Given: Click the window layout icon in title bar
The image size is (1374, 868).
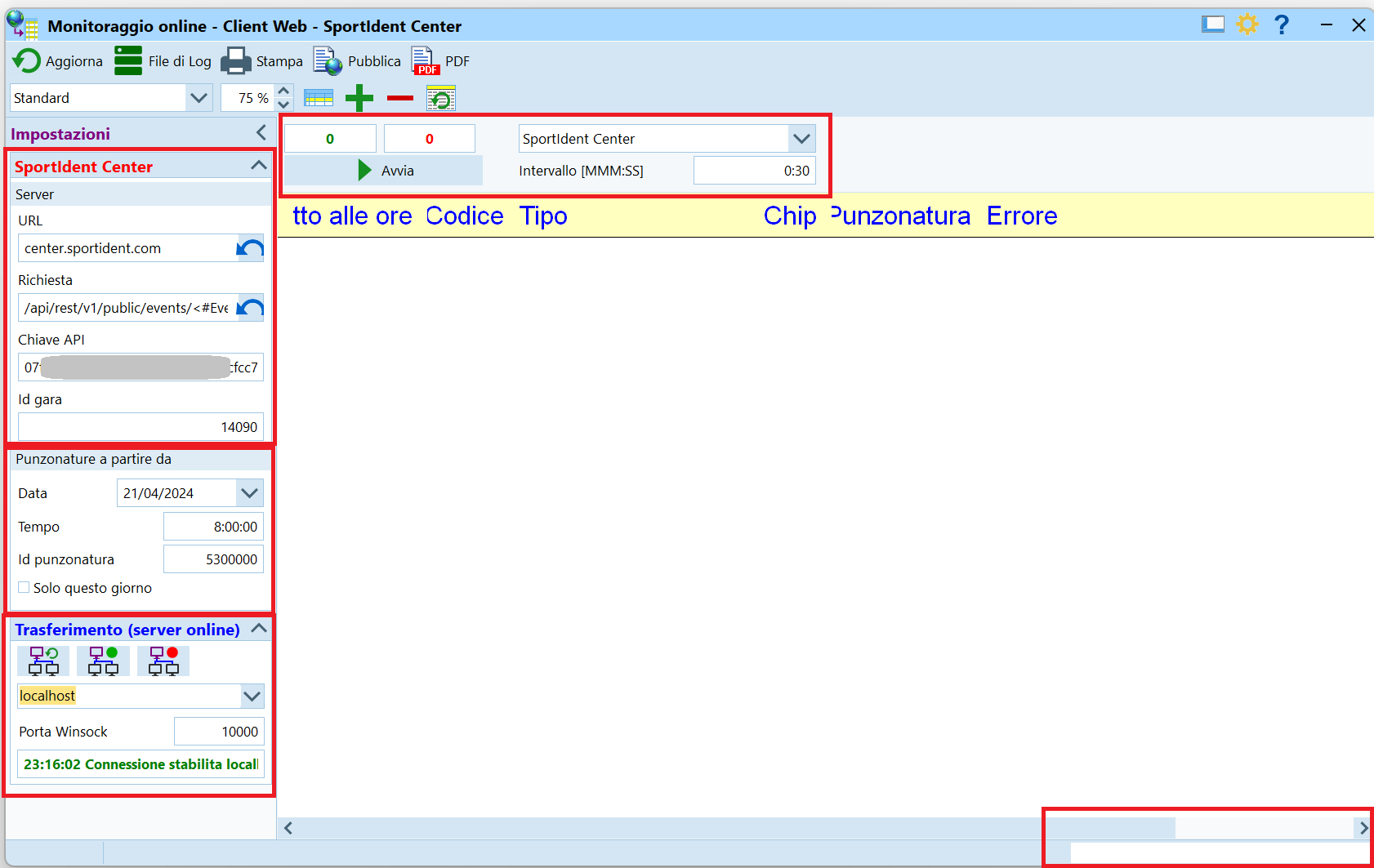Looking at the screenshot, I should pyautogui.click(x=1213, y=24).
